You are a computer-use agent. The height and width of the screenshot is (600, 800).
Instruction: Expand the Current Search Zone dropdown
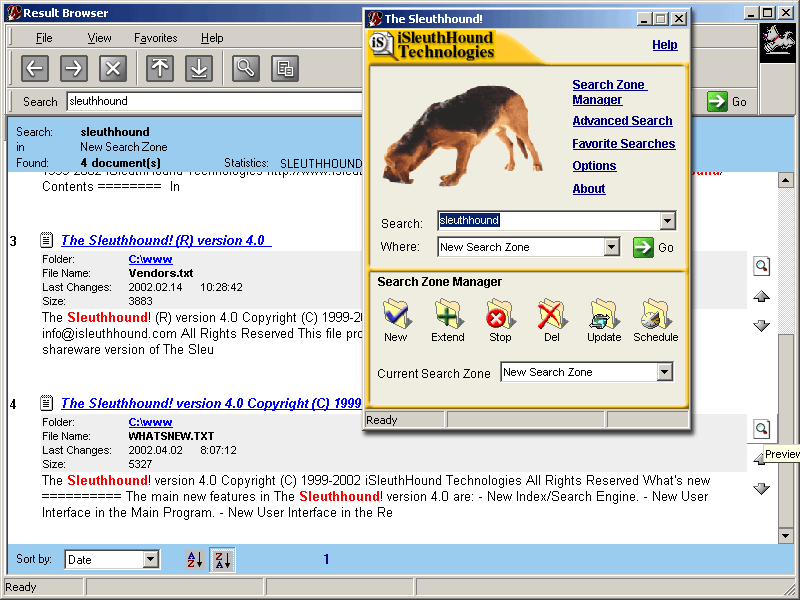664,372
